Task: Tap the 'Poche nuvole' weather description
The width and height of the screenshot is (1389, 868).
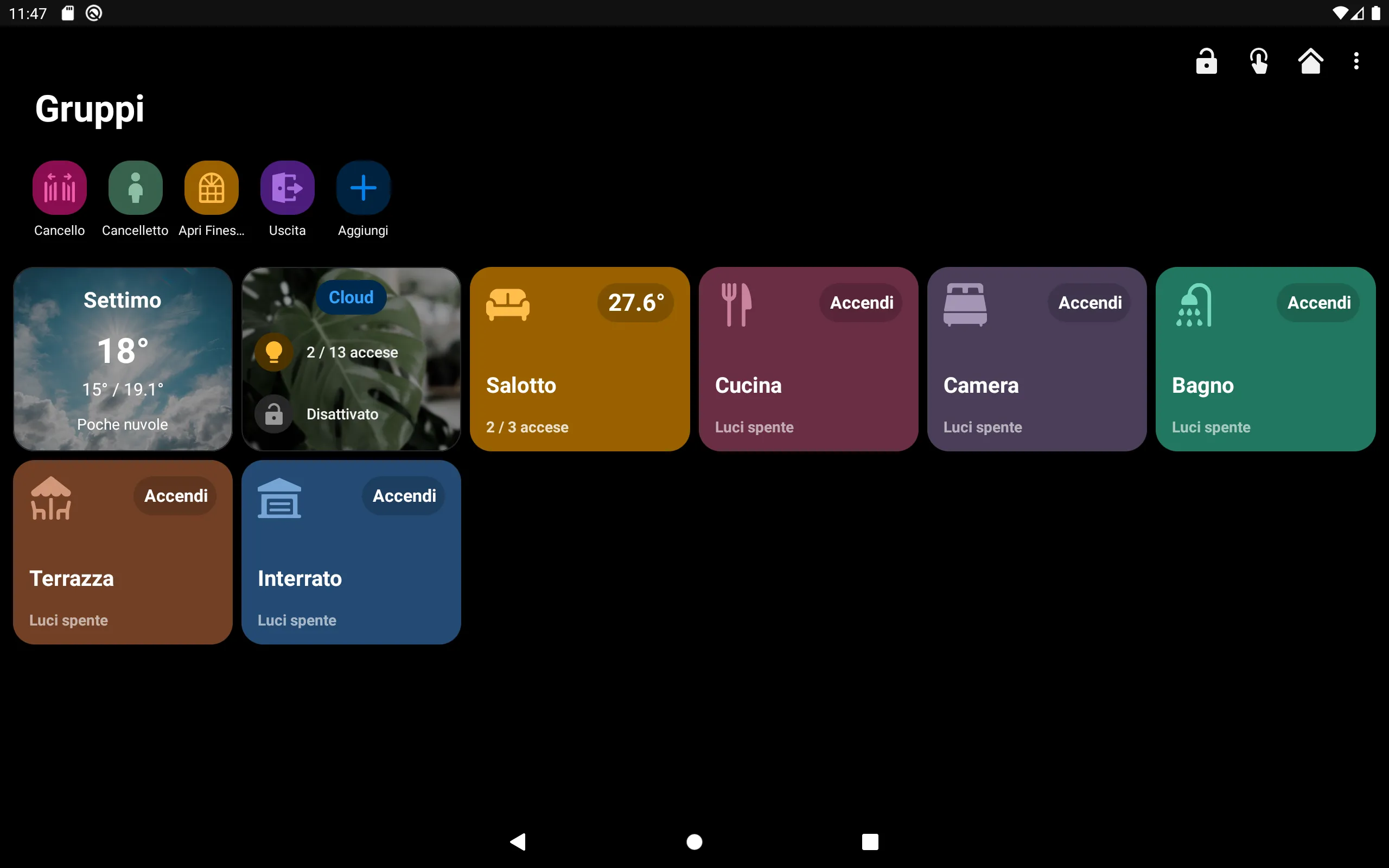Action: pyautogui.click(x=123, y=425)
